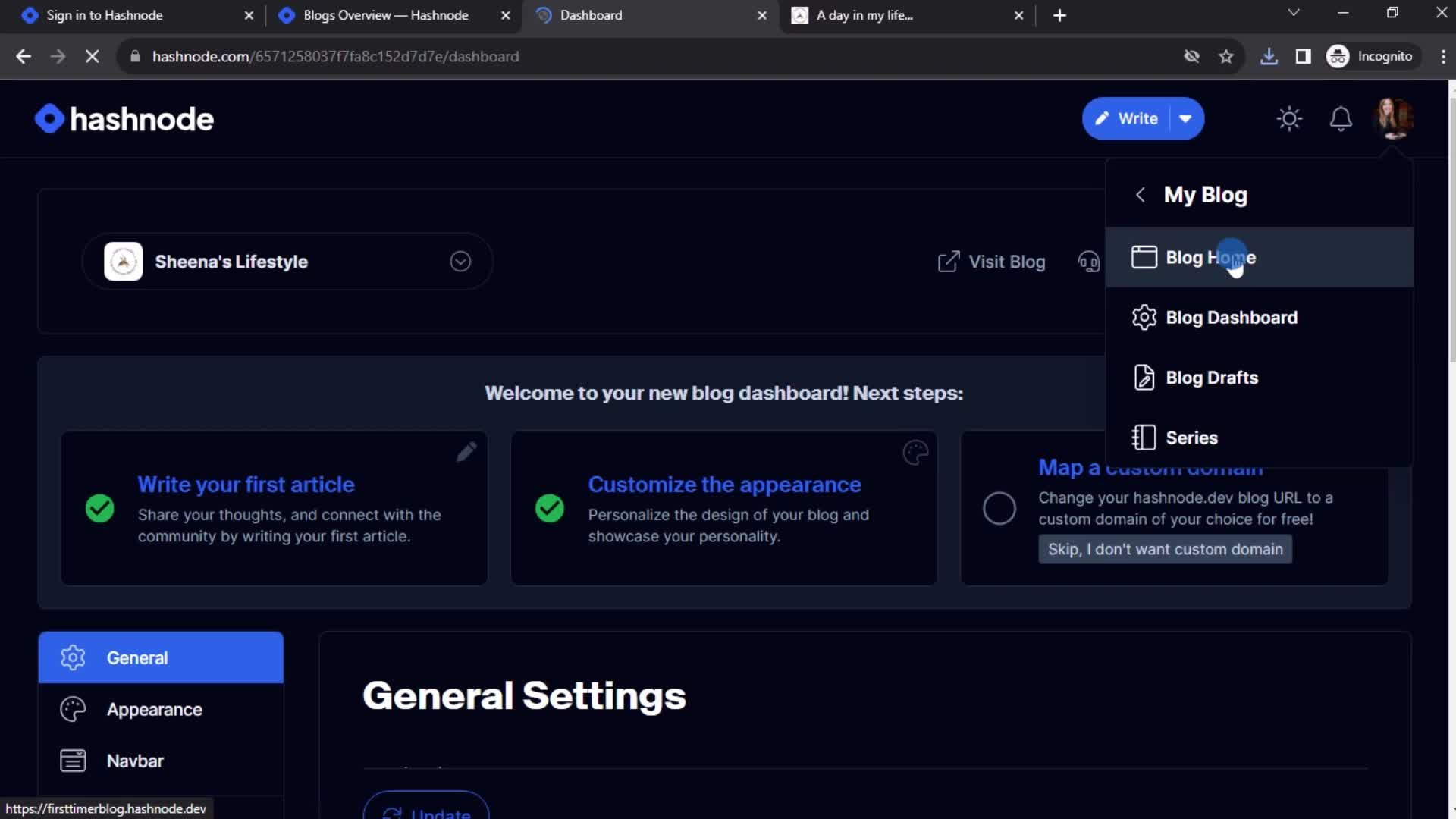Click the Navbar sidebar item

[135, 760]
